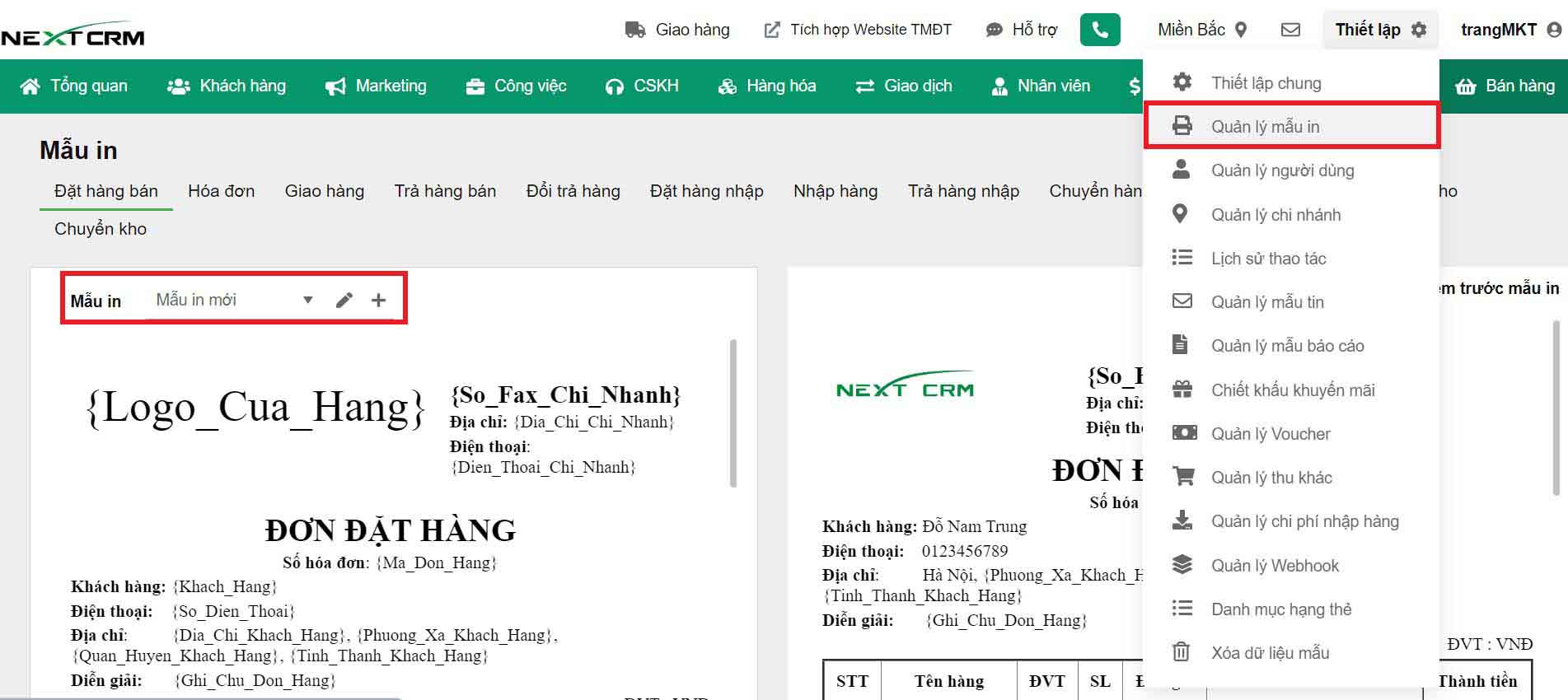Open the Hàng hóa navigation menu
Viewport: 1568px width, 700px height.
coord(767,86)
